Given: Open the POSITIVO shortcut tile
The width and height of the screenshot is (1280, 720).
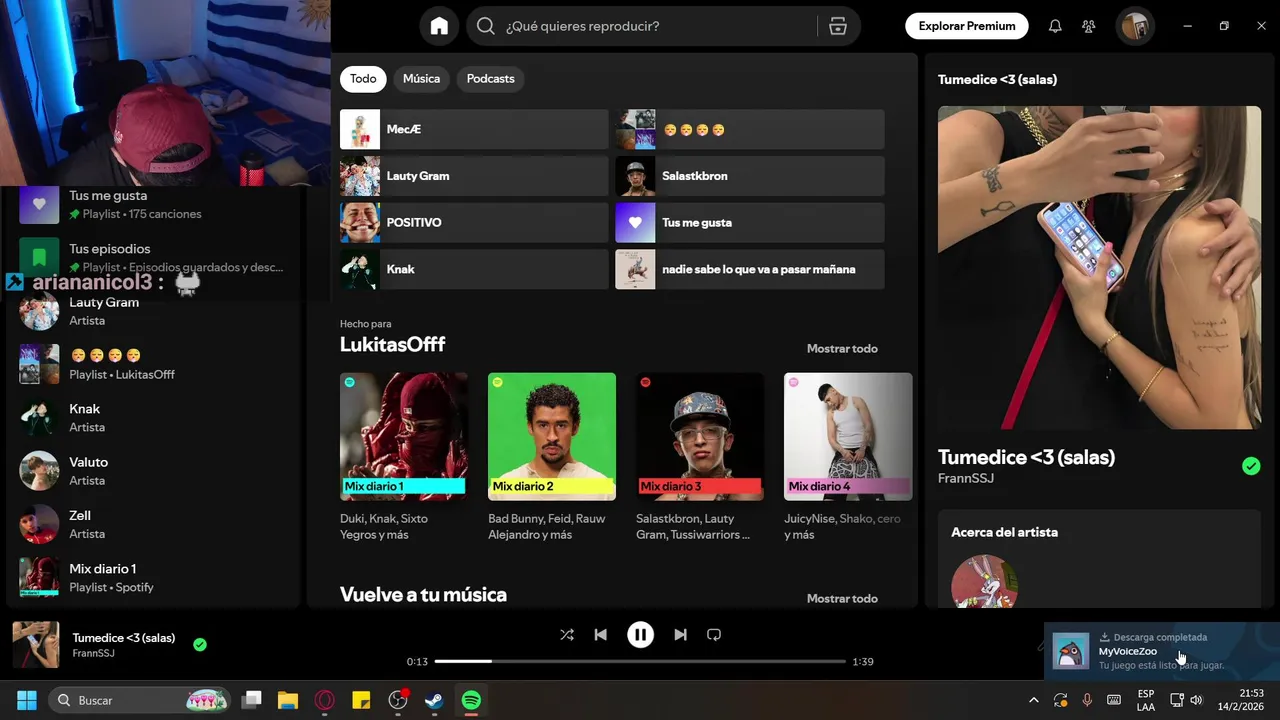Looking at the screenshot, I should (474, 222).
